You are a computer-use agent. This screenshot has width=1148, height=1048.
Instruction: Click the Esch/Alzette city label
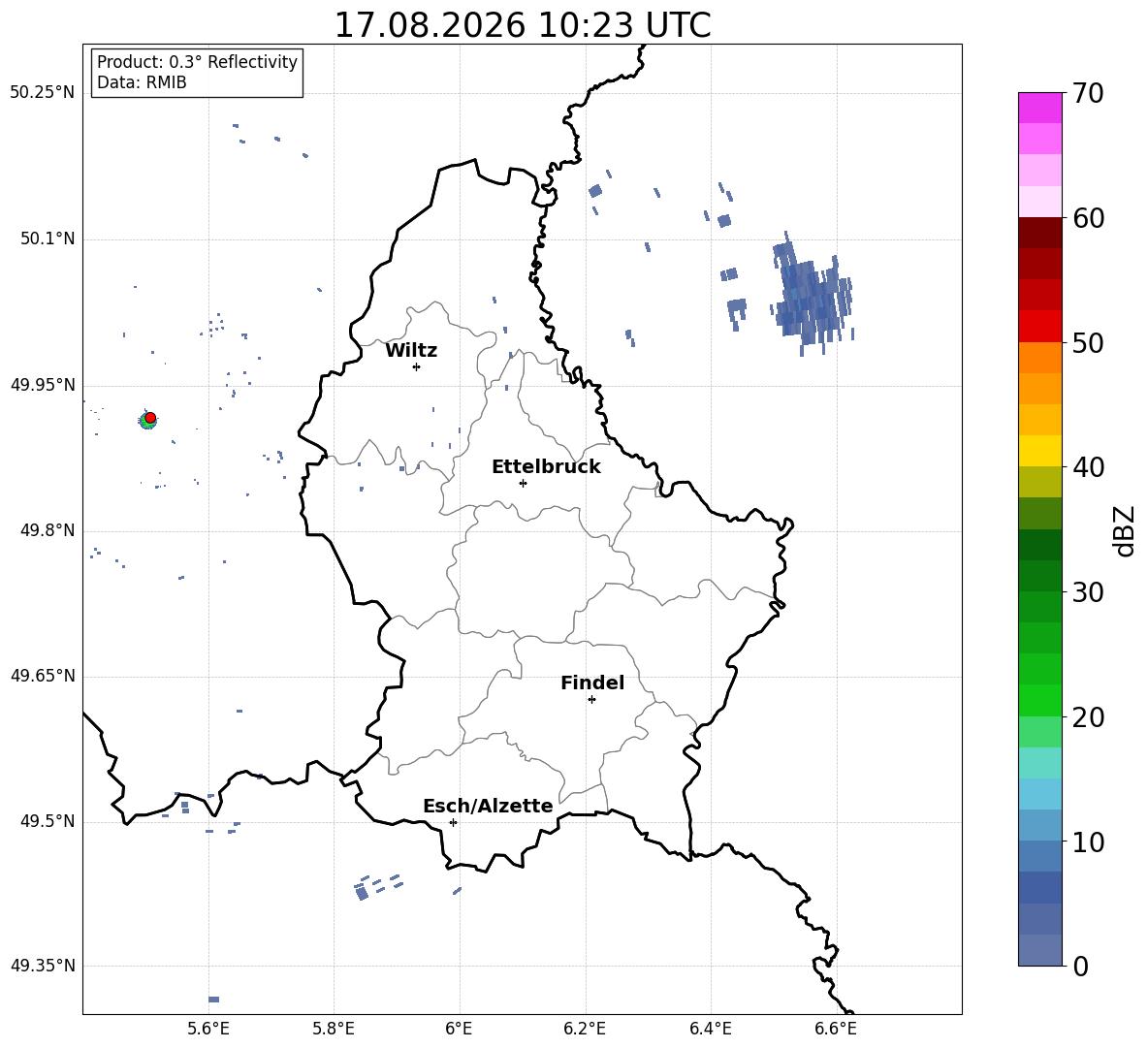click(x=488, y=806)
